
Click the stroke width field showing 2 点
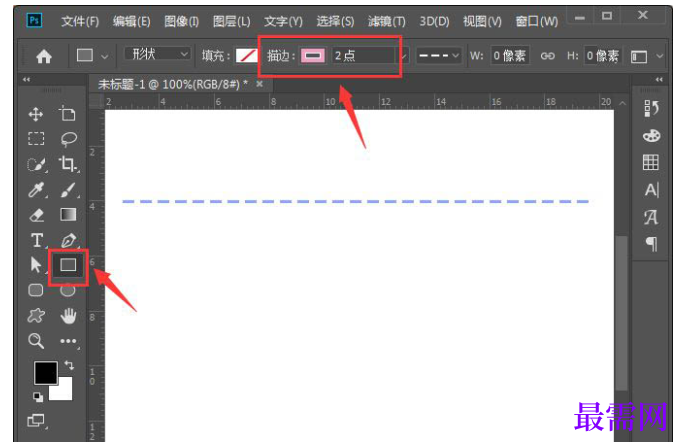point(364,56)
